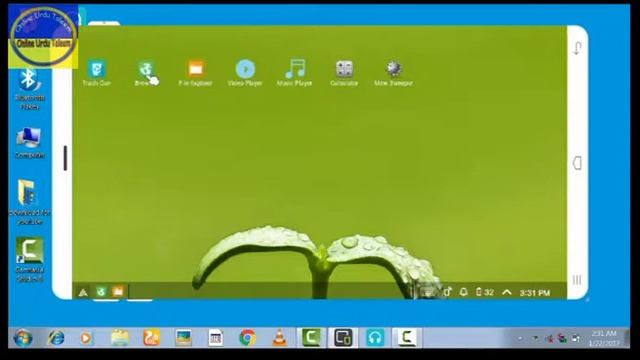This screenshot has height=360, width=640.
Task: Click the network icon in the system tray
Action: [x=576, y=338]
